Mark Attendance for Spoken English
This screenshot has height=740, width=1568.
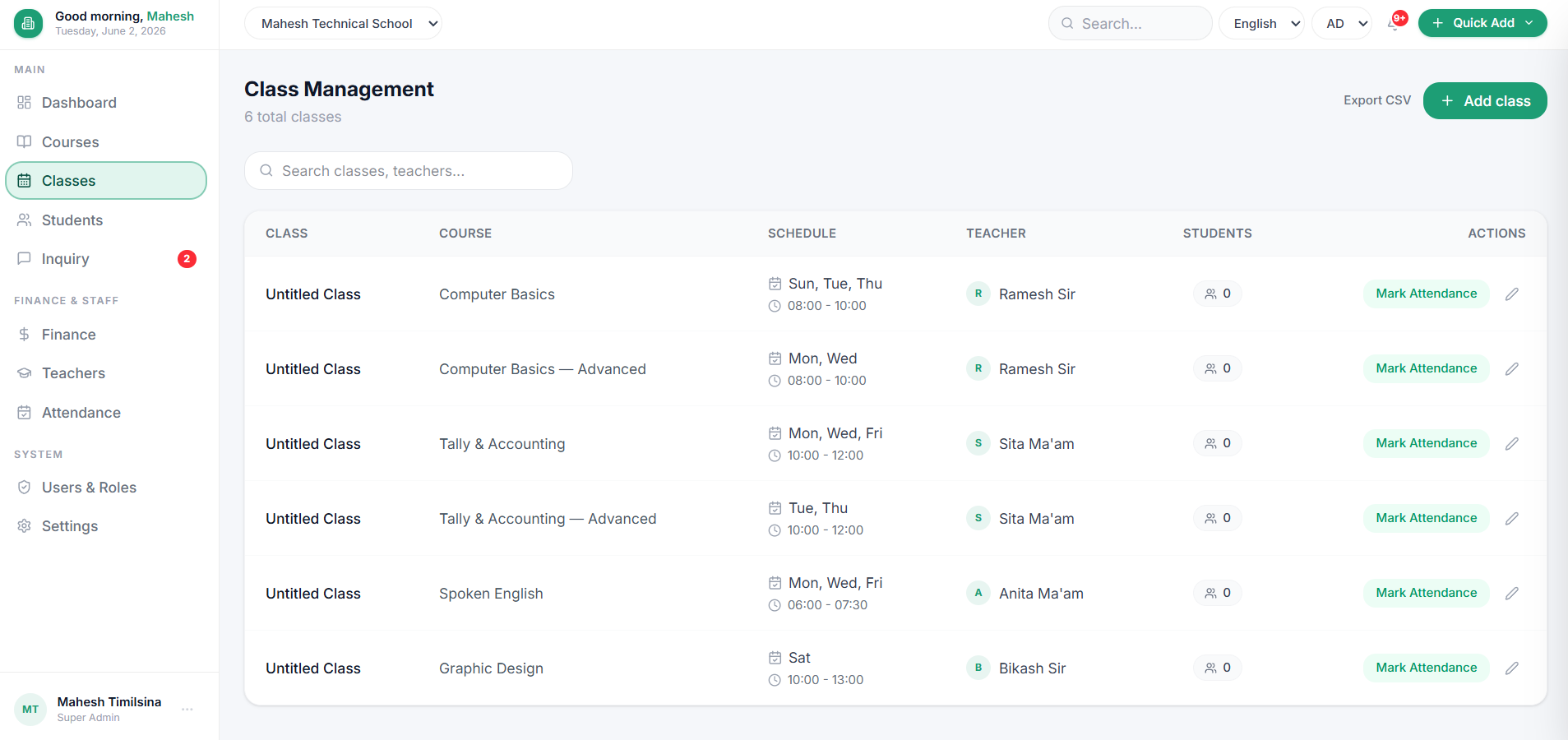(x=1427, y=593)
